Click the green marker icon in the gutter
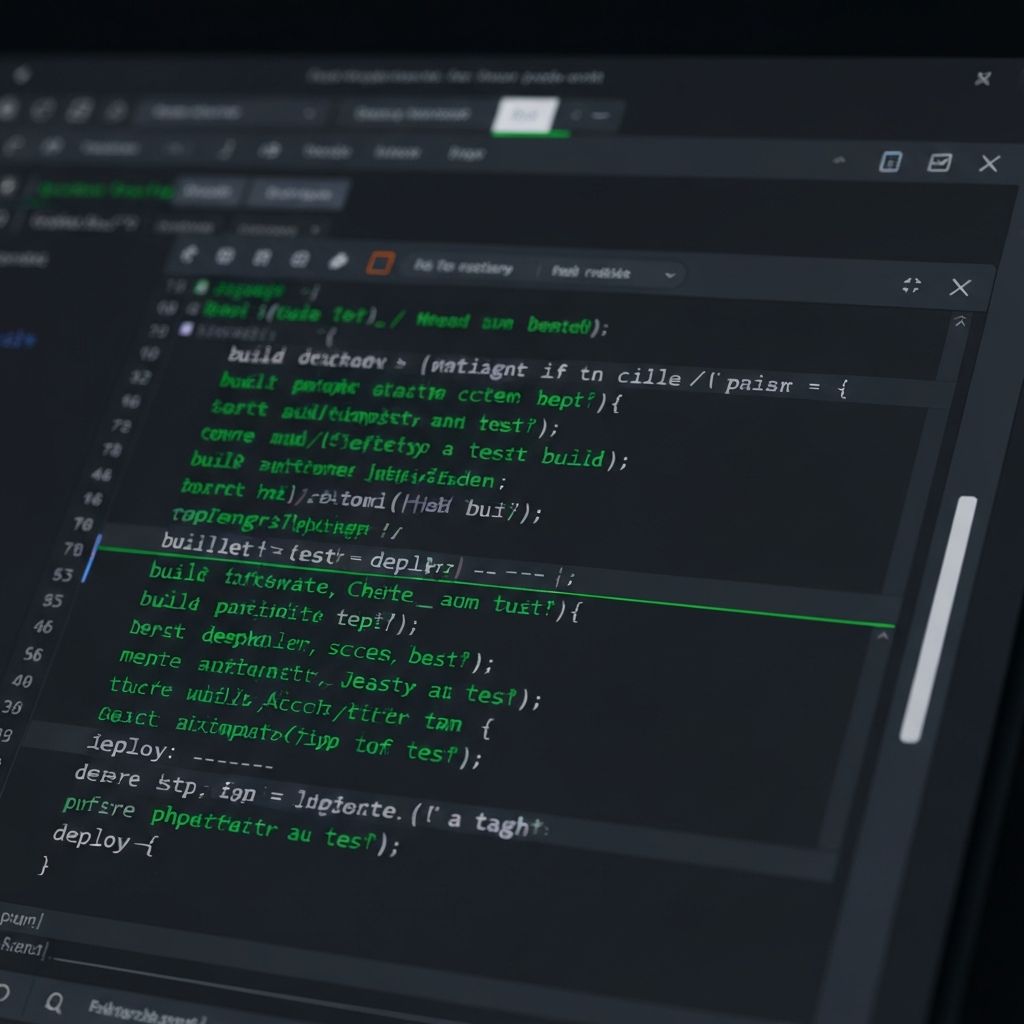Screen dimensions: 1024x1024 201,288
